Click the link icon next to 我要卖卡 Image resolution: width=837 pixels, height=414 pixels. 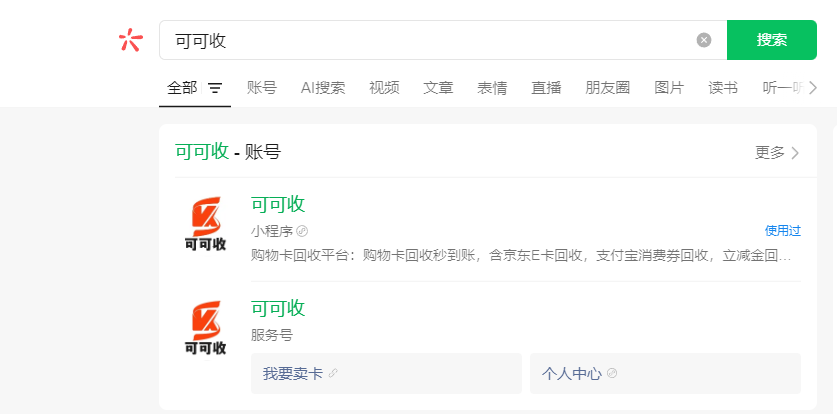(x=334, y=374)
